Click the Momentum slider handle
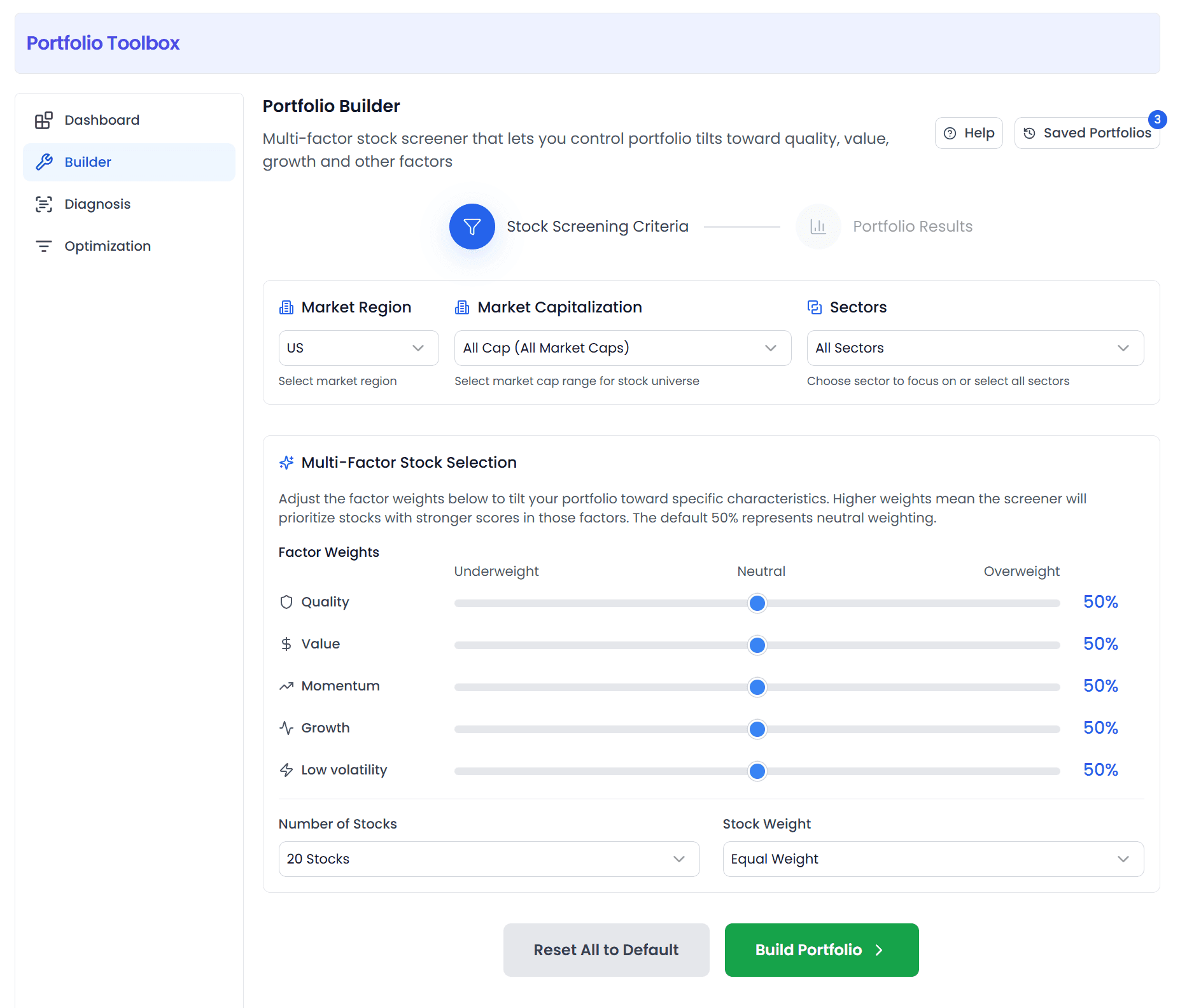1180x1008 pixels. (757, 687)
